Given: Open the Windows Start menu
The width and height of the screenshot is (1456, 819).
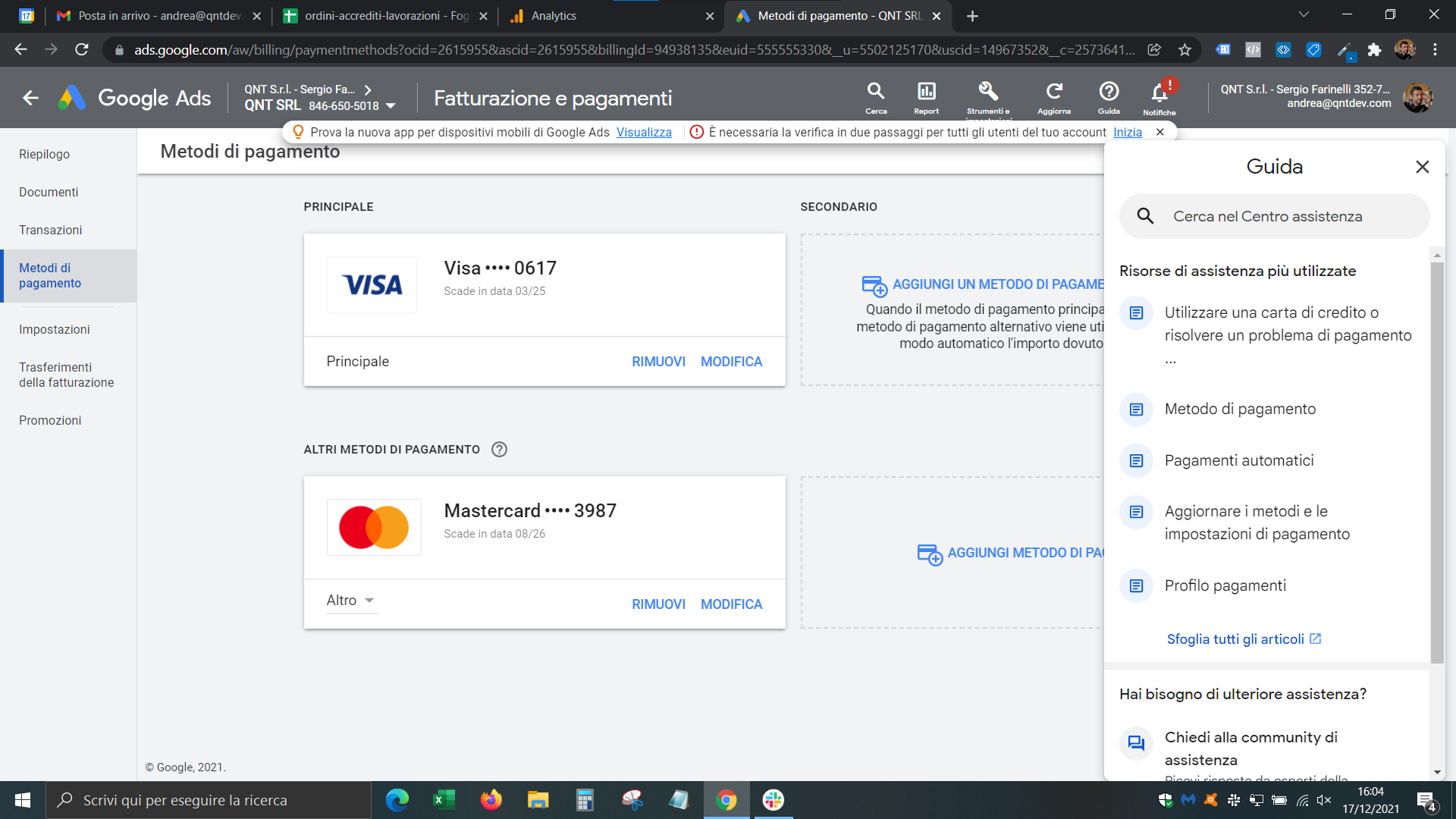Looking at the screenshot, I should click(x=23, y=800).
